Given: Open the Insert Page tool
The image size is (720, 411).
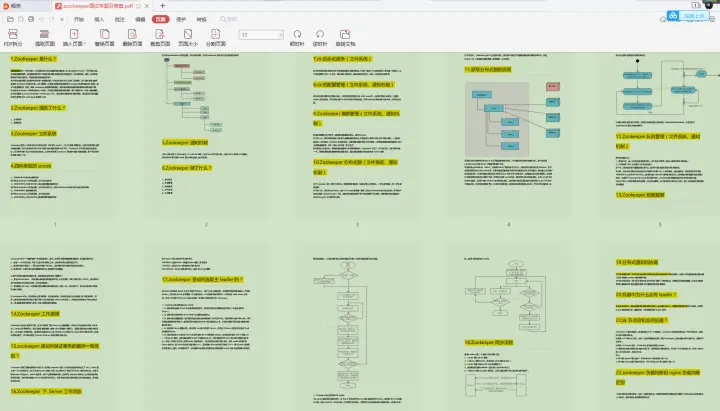Looking at the screenshot, I should [x=73, y=37].
